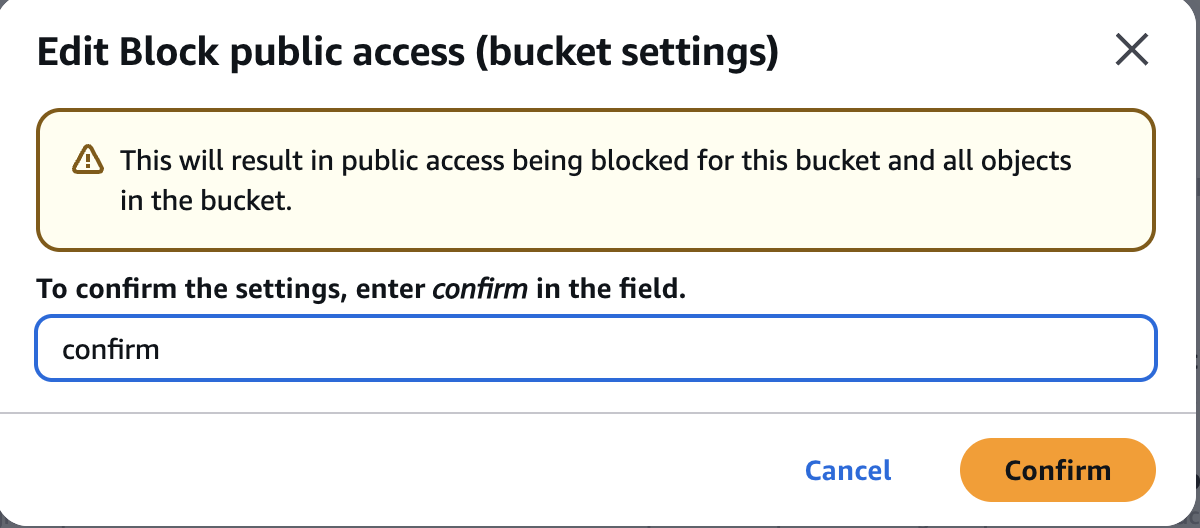The height and width of the screenshot is (528, 1200).
Task: Focus the confirm text input field
Action: pyautogui.click(x=596, y=348)
